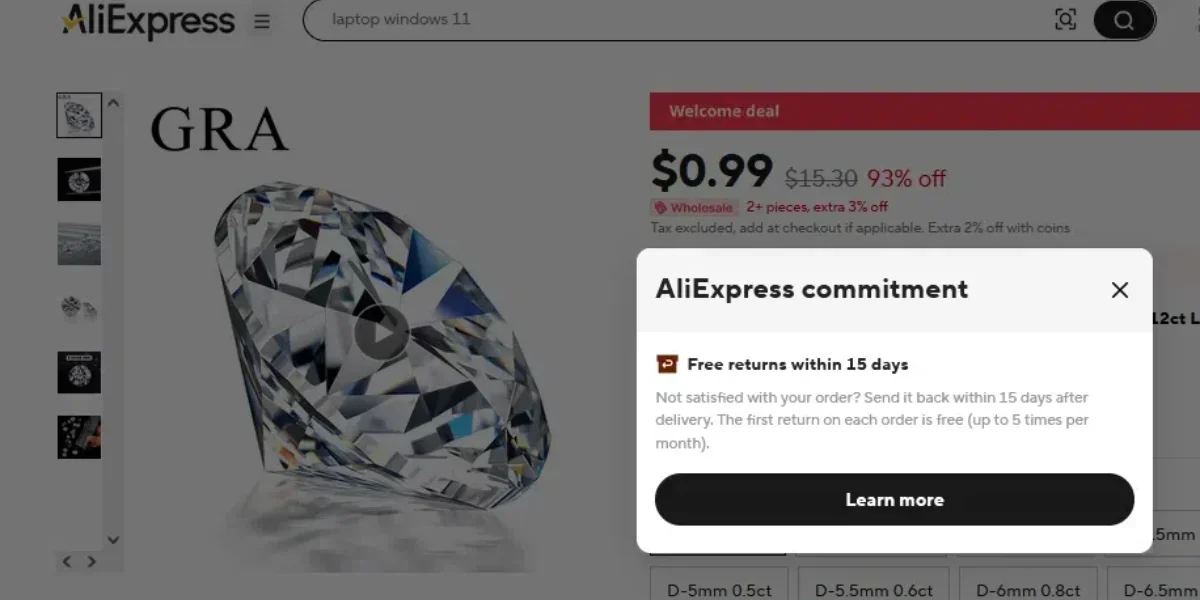Viewport: 1200px width, 600px height.
Task: Click the right arrow below the thumbnails
Action: click(90, 561)
